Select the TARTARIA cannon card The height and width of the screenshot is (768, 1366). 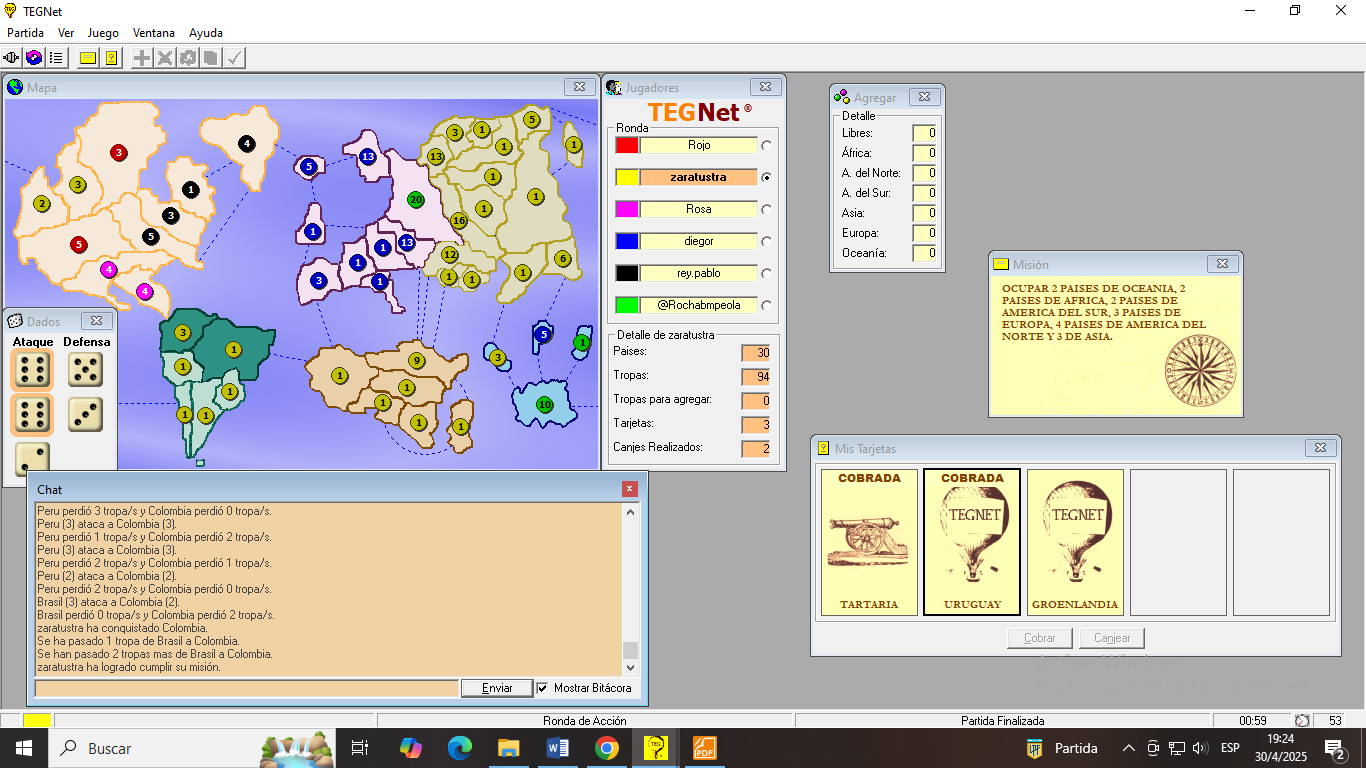[x=869, y=541]
